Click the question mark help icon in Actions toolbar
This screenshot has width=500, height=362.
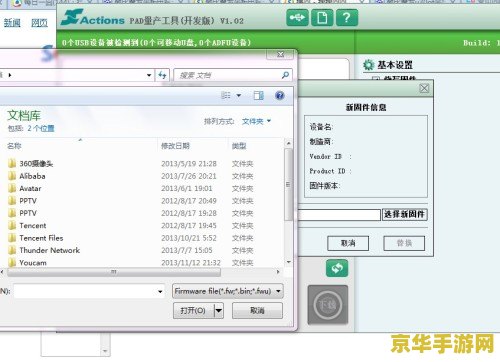point(347,17)
